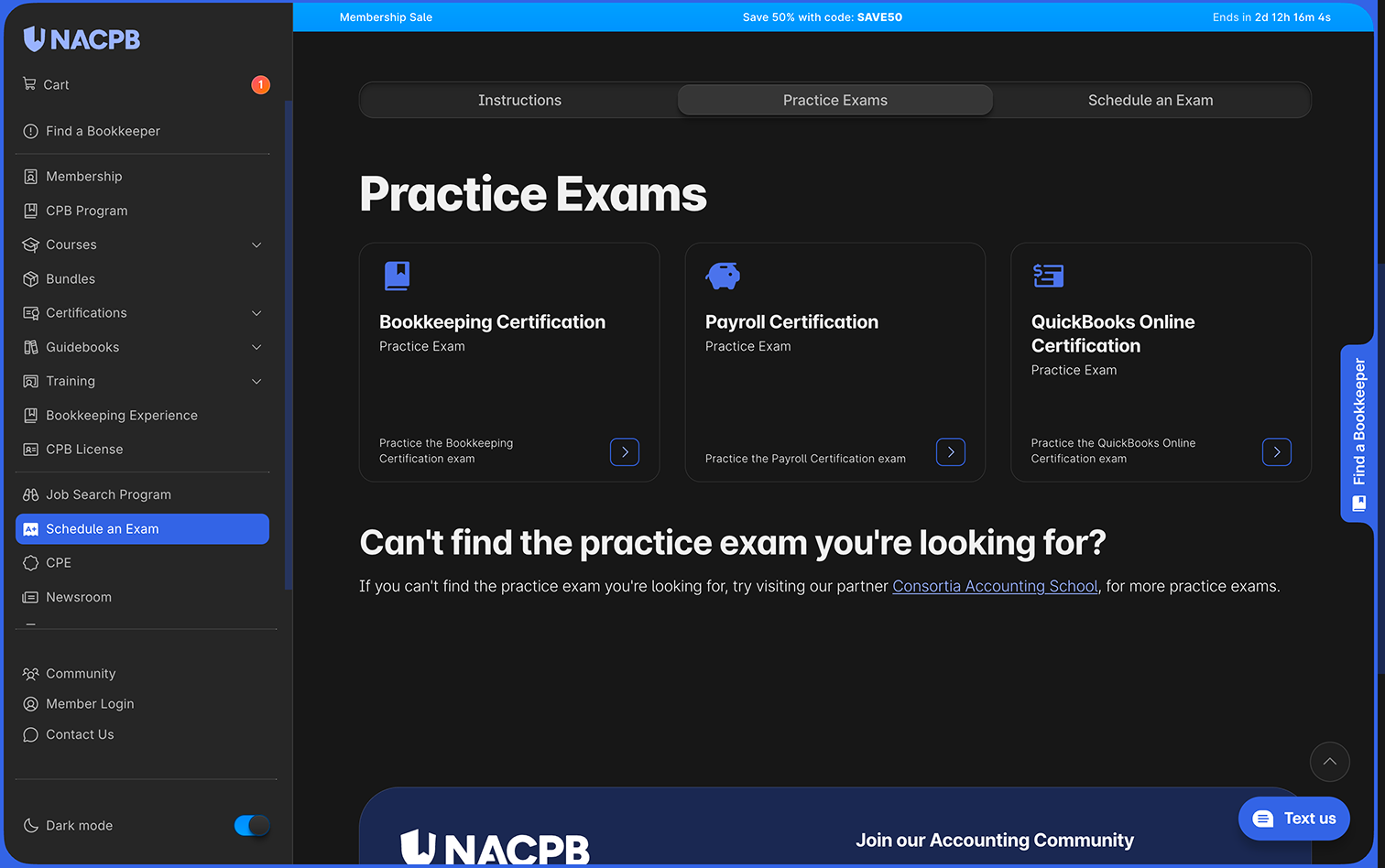Select the Practice Exams tab

point(835,100)
